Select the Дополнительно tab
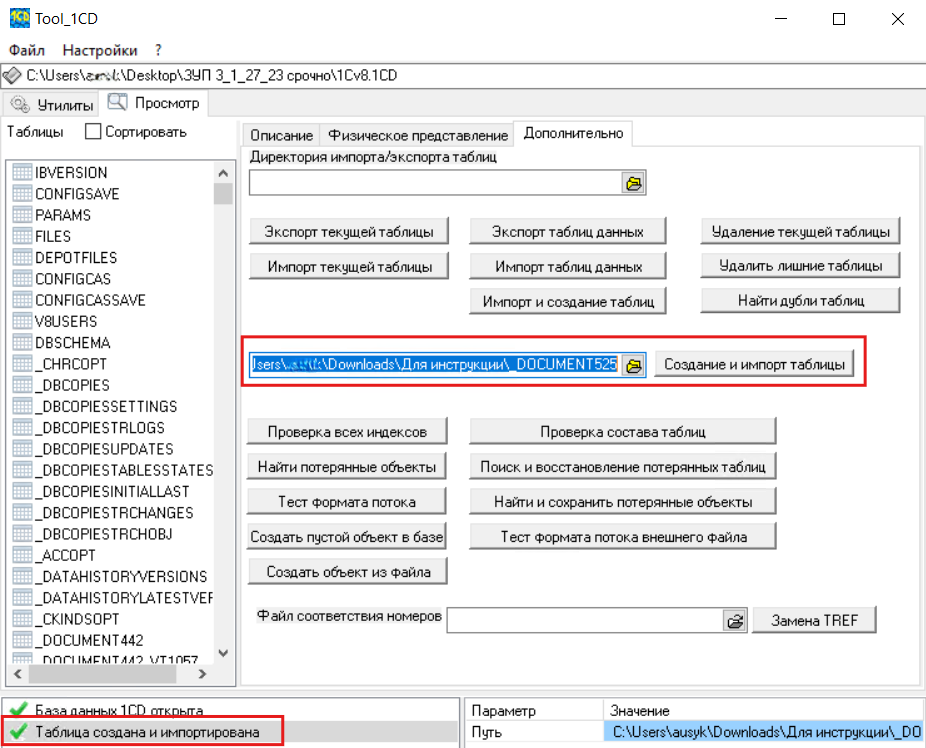Screen dimensions: 926x748 coord(573,133)
